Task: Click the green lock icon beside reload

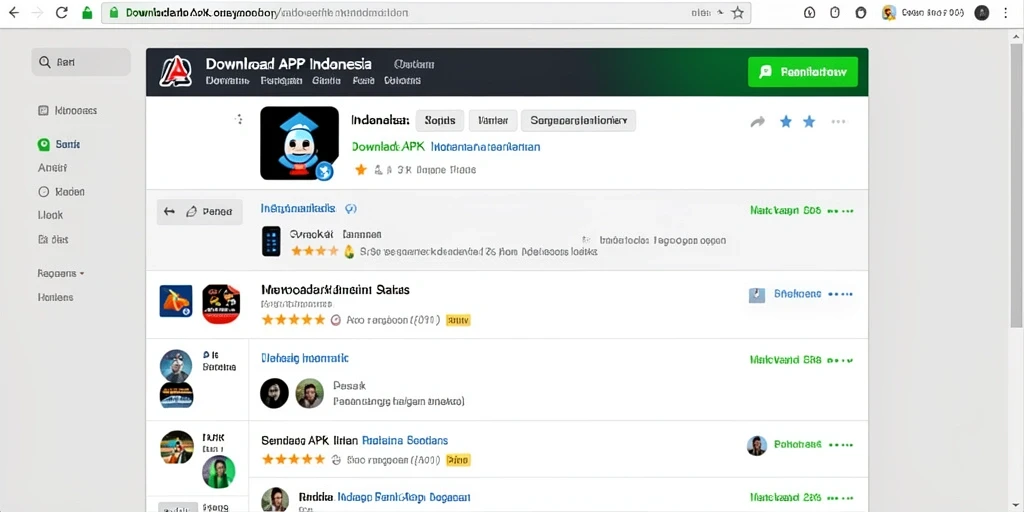Action: 86,12
